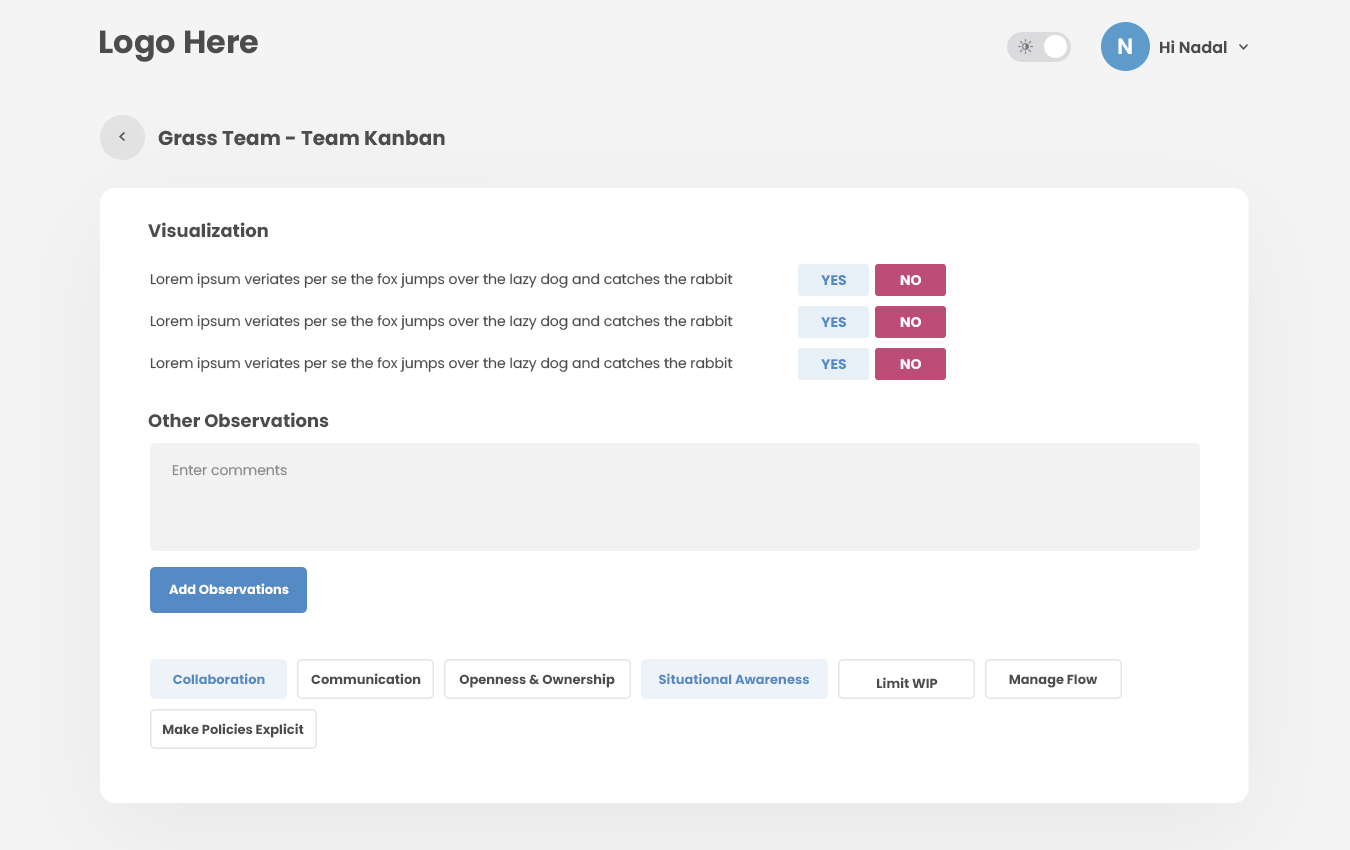Click the Enter comments text area

674,497
